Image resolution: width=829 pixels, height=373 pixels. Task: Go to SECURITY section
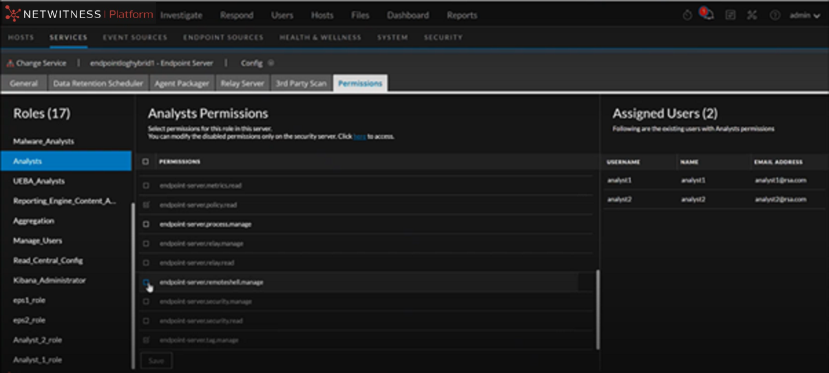[443, 38]
